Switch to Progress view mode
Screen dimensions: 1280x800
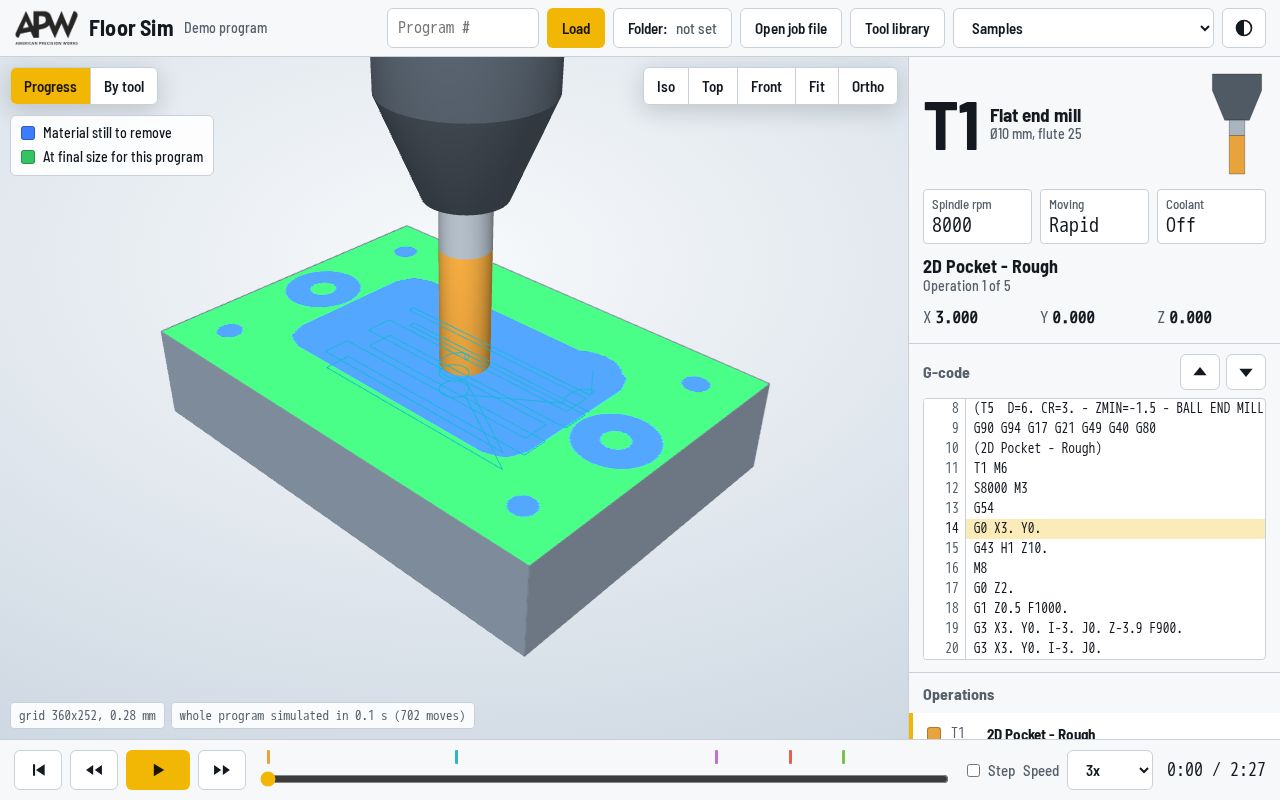50,87
